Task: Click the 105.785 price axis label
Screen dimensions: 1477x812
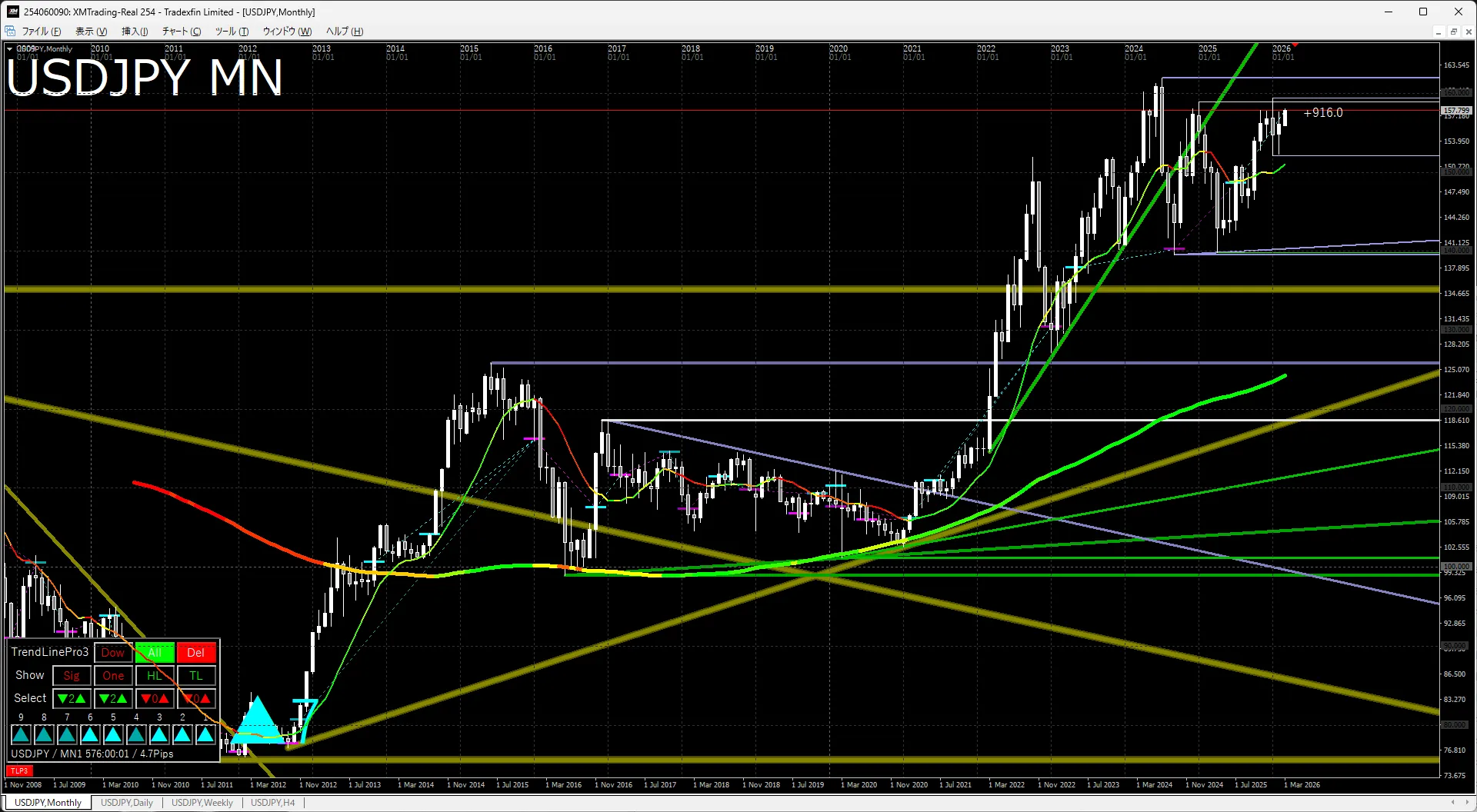Action: [x=1456, y=522]
